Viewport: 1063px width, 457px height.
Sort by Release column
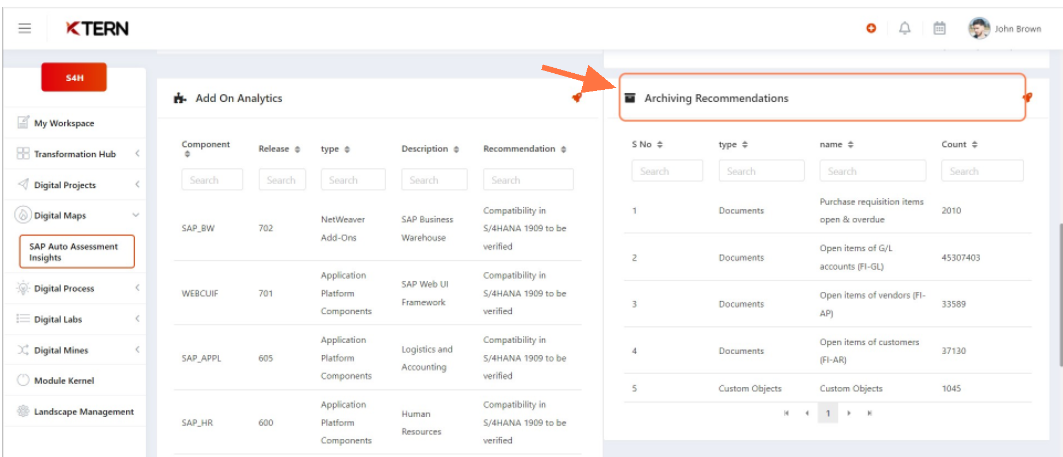[297, 149]
